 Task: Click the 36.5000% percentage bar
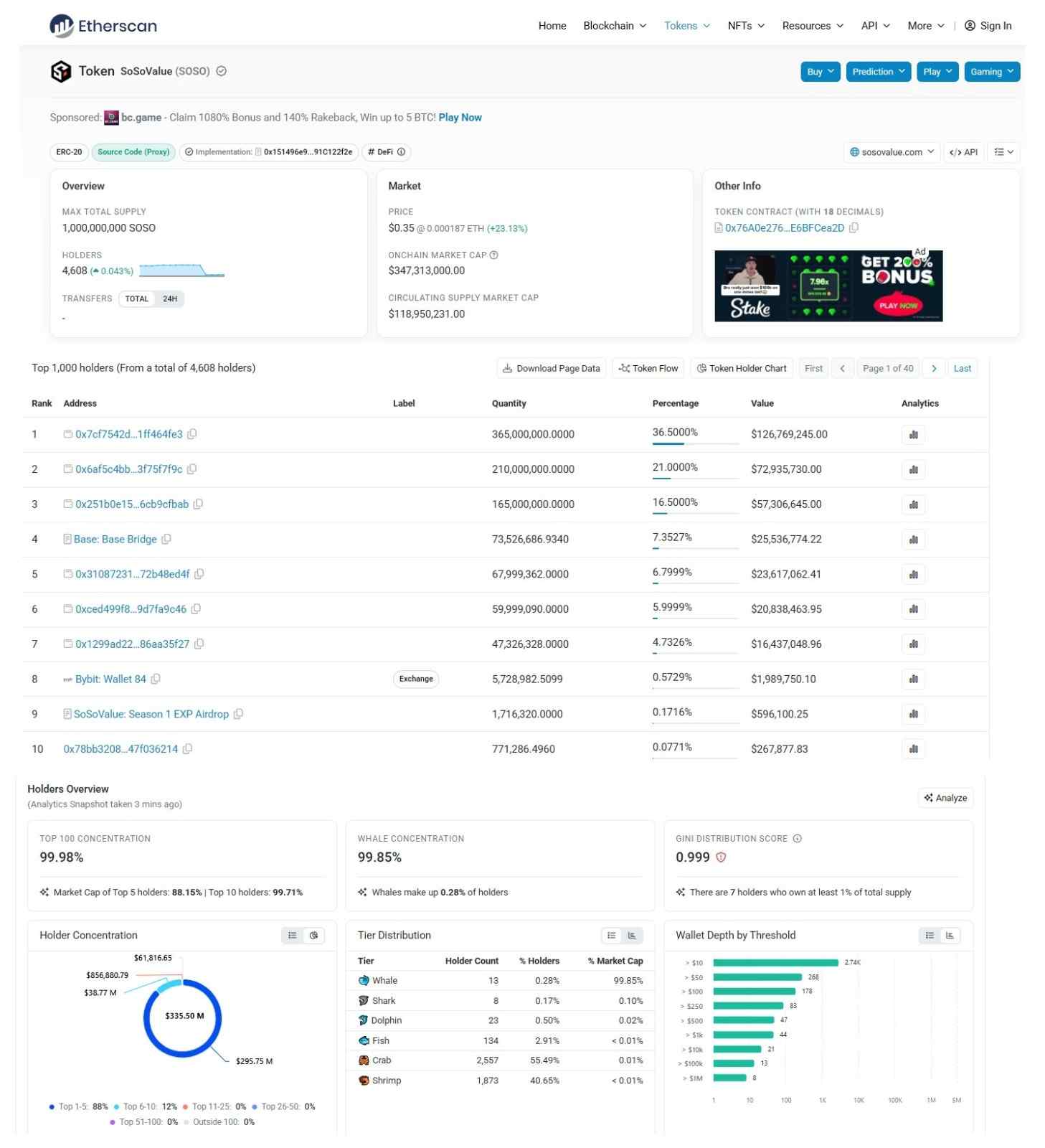(695, 443)
